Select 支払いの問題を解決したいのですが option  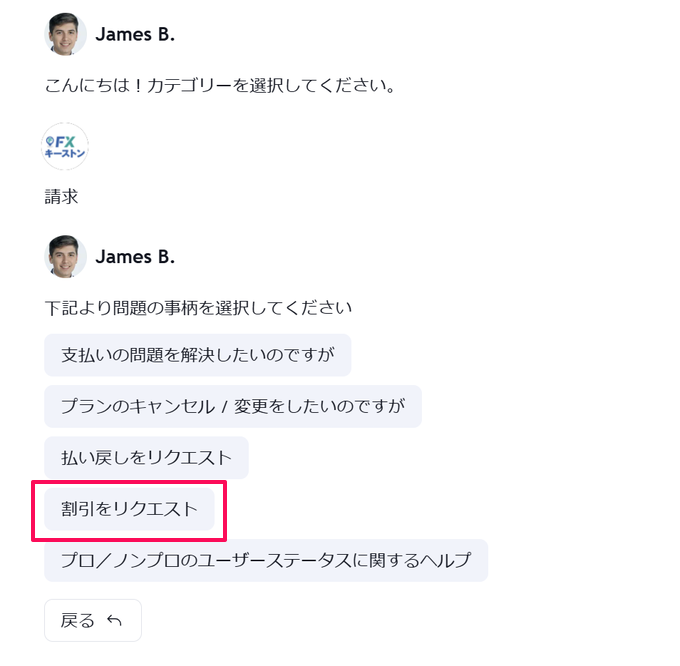[x=197, y=355]
